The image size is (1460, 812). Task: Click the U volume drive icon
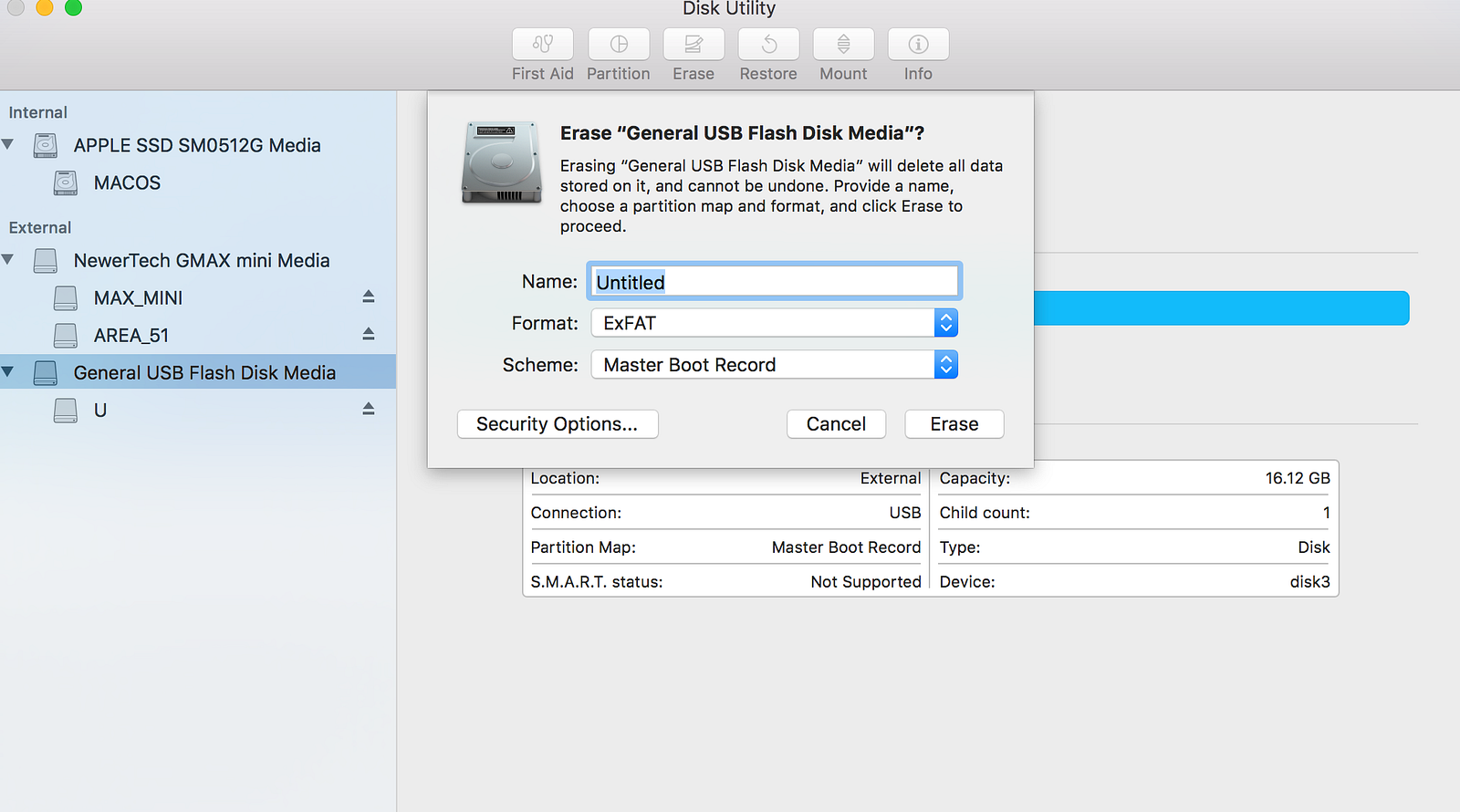(66, 411)
